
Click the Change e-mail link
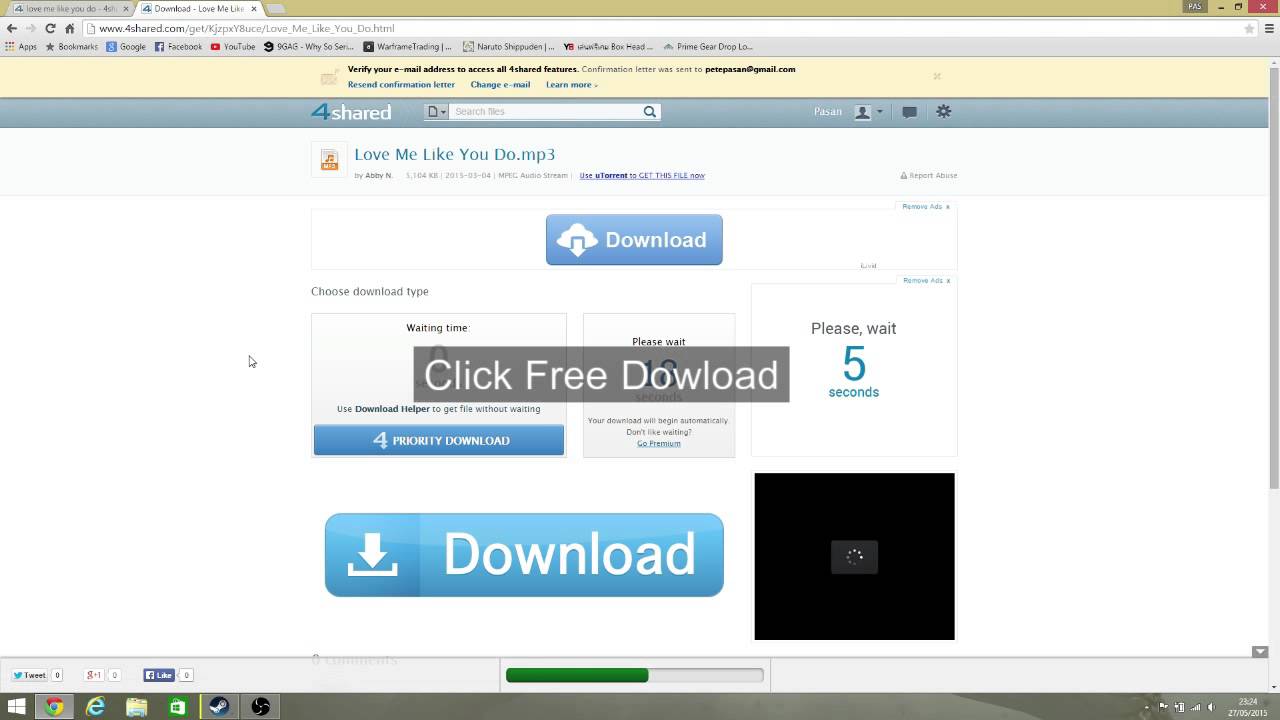(x=500, y=85)
